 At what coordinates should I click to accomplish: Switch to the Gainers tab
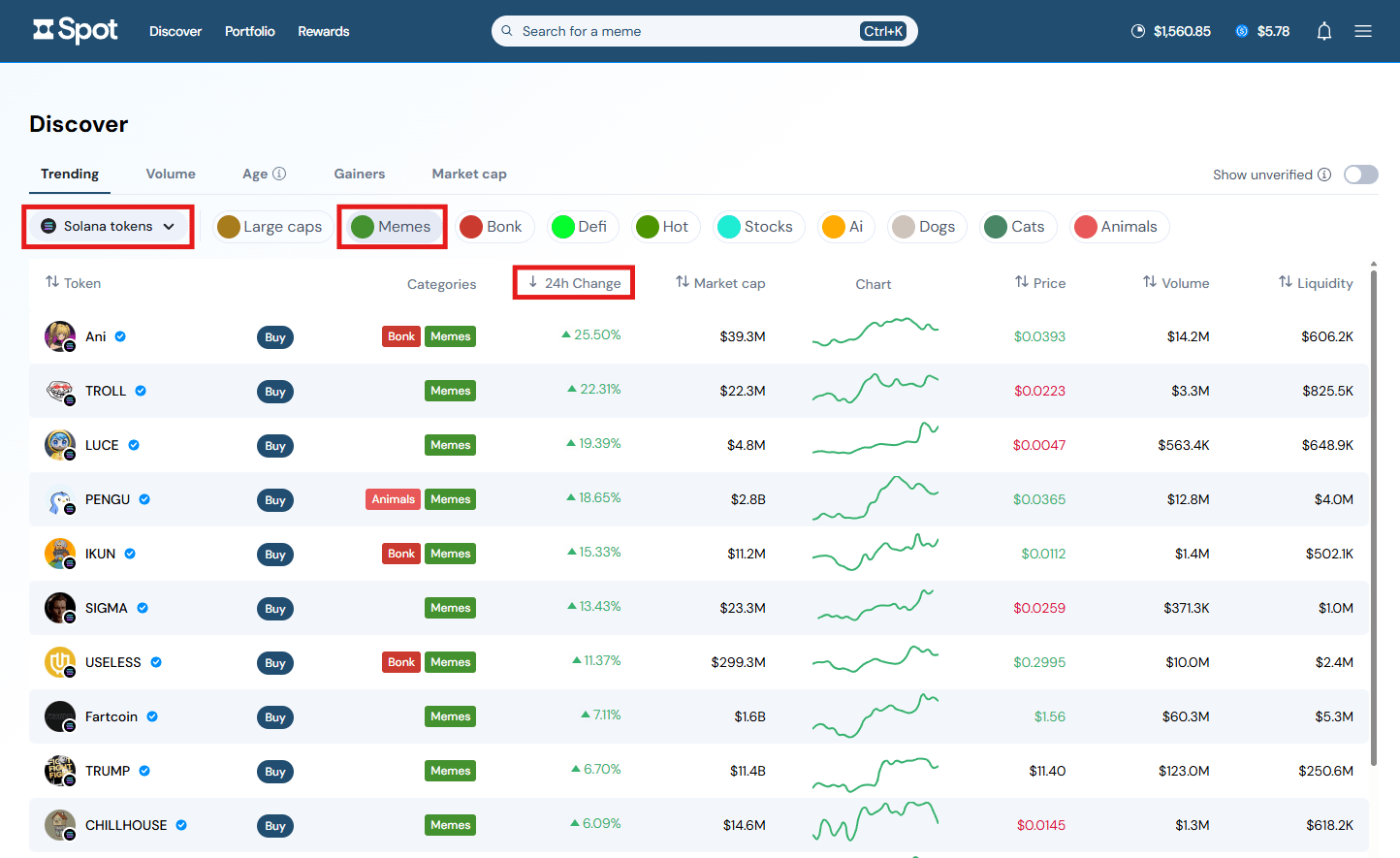(360, 175)
